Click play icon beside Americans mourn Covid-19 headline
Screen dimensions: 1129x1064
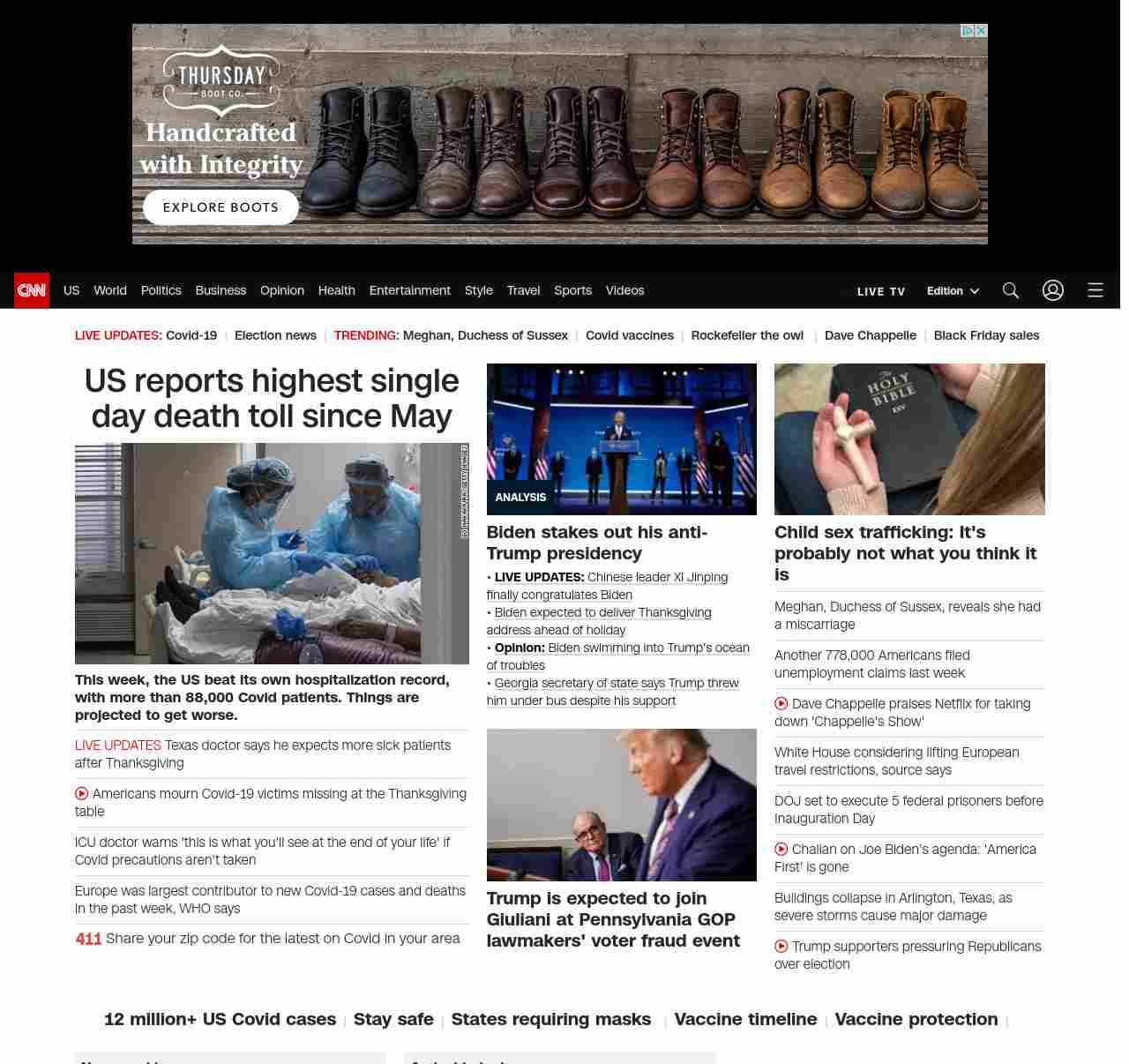[x=81, y=794]
